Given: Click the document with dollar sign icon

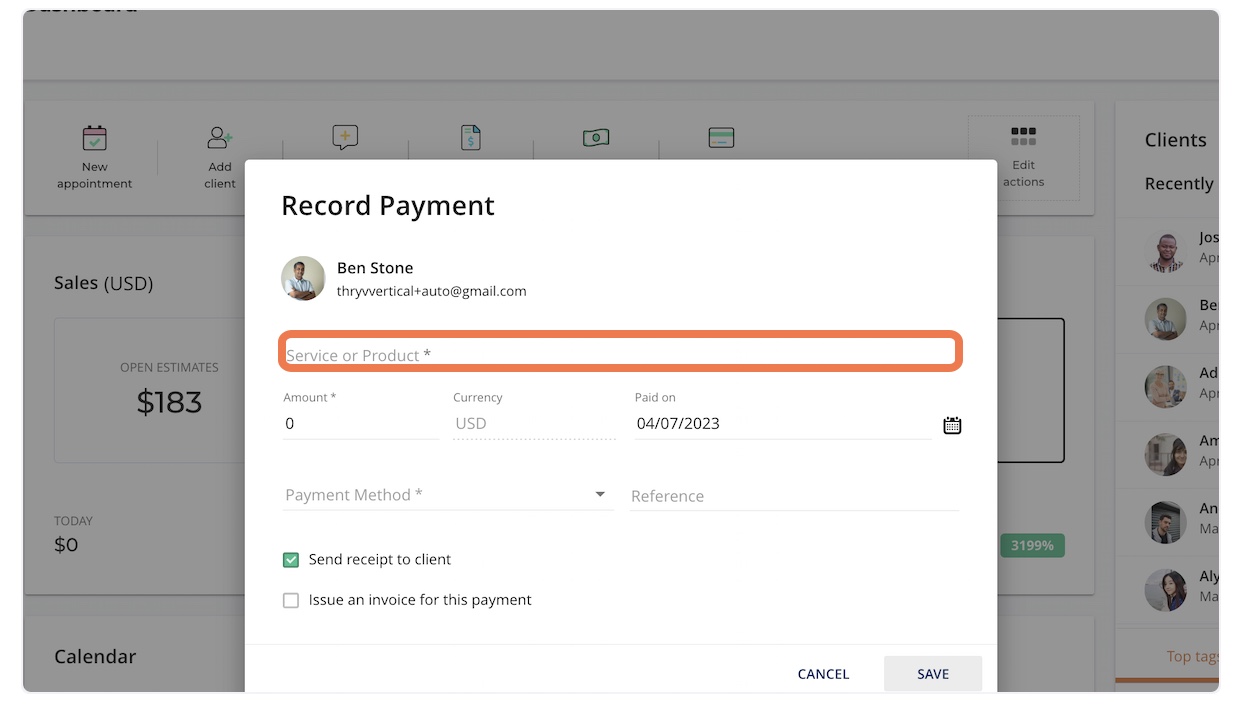Looking at the screenshot, I should point(471,138).
